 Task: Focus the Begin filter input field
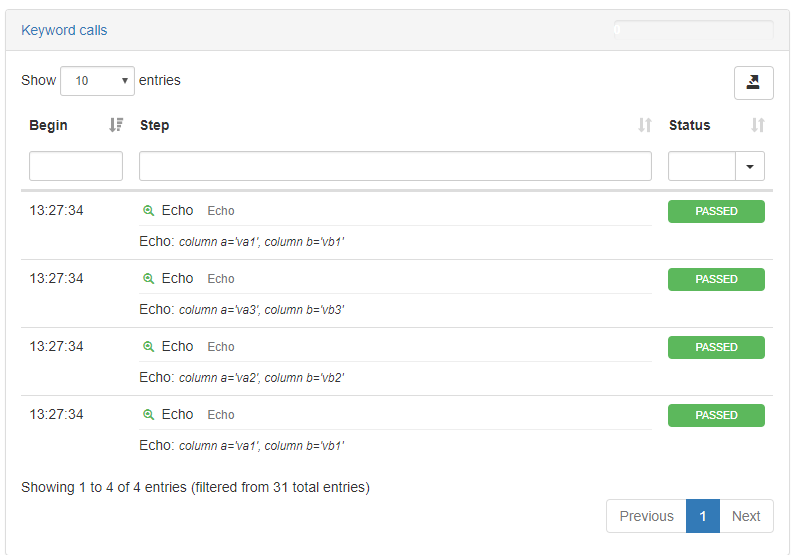[x=76, y=166]
